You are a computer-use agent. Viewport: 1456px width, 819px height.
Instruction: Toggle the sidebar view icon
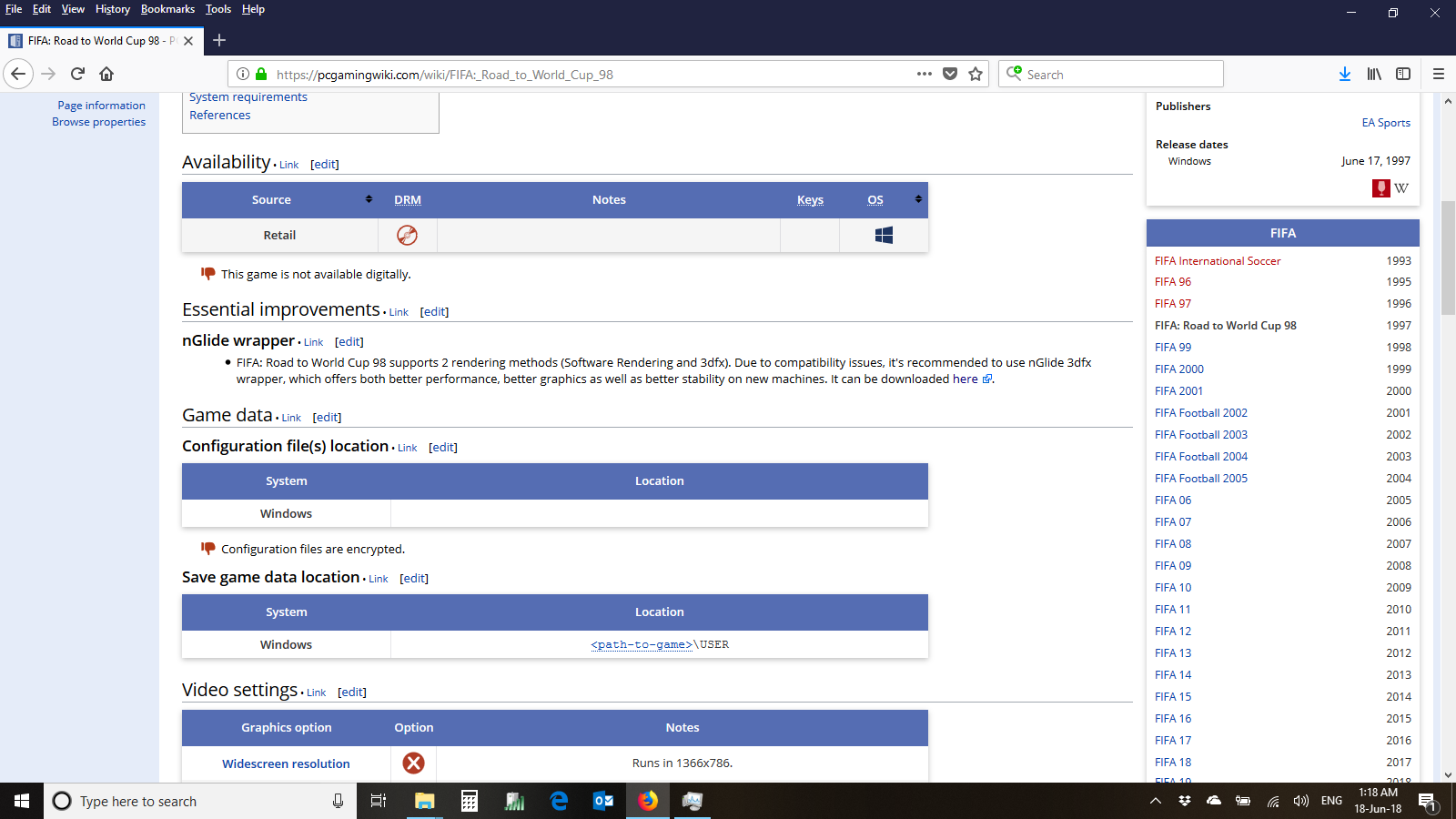(x=1403, y=75)
